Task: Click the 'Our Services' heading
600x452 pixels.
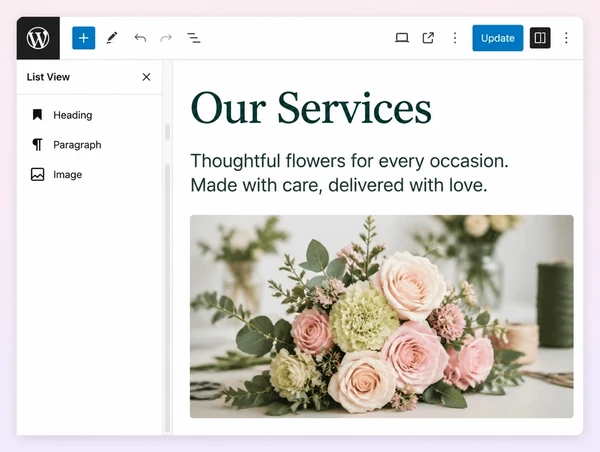Action: coord(311,108)
